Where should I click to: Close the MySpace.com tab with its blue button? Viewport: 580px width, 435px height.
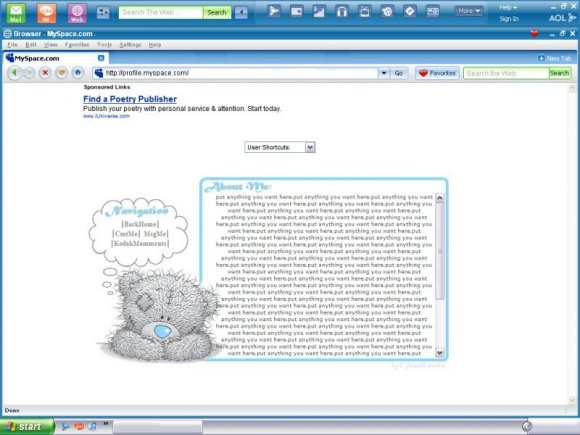click(101, 58)
